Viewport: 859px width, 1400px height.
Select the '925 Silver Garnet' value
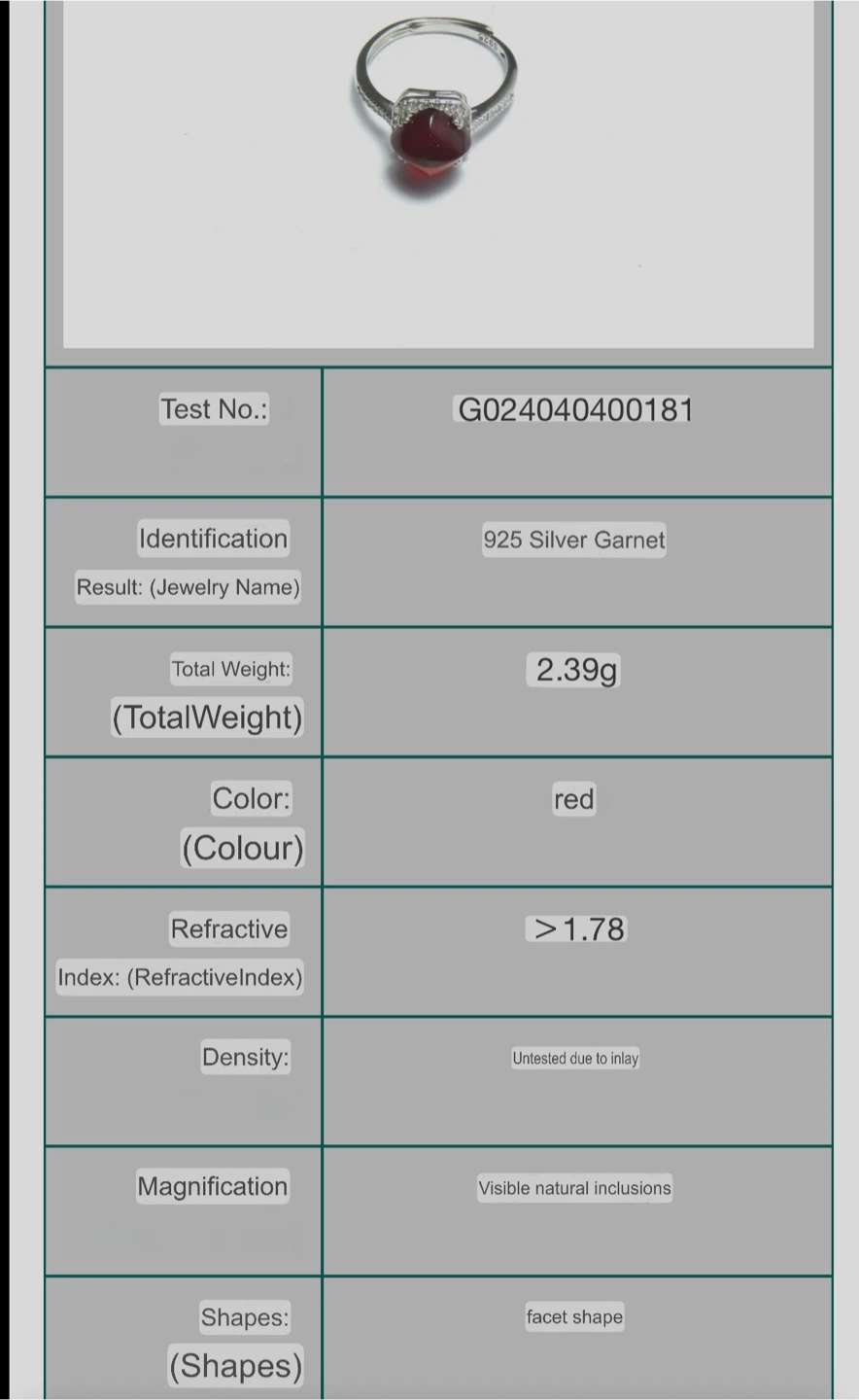pyautogui.click(x=574, y=540)
